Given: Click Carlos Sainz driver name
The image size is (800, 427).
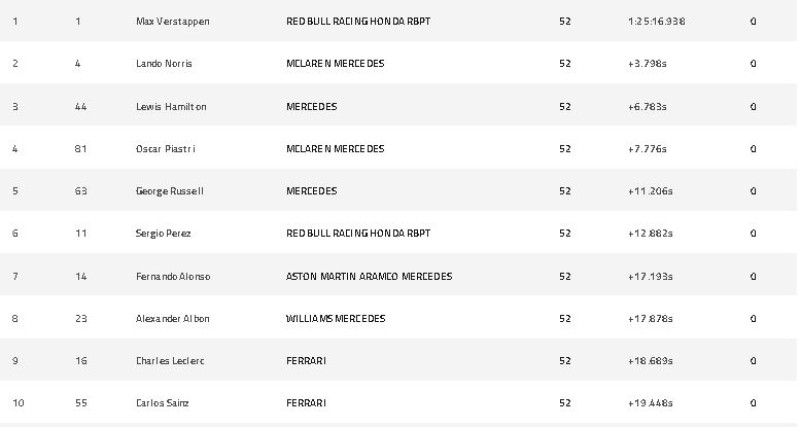Looking at the screenshot, I should (162, 403).
